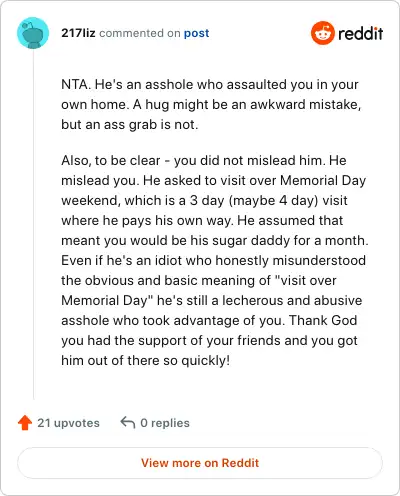Click the "reddit" wordmark text
400x496 pixels.
pos(360,33)
